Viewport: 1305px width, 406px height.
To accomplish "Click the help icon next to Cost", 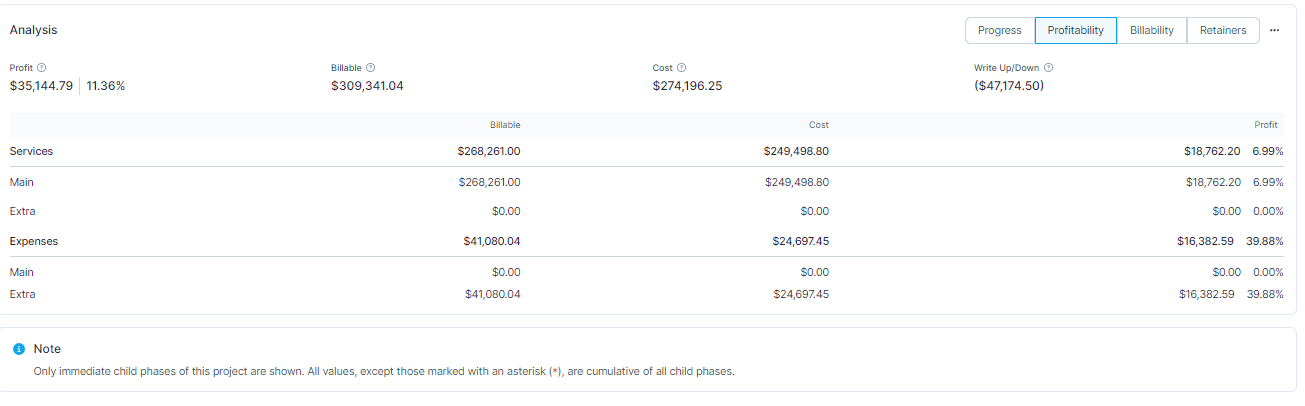I will click(682, 67).
